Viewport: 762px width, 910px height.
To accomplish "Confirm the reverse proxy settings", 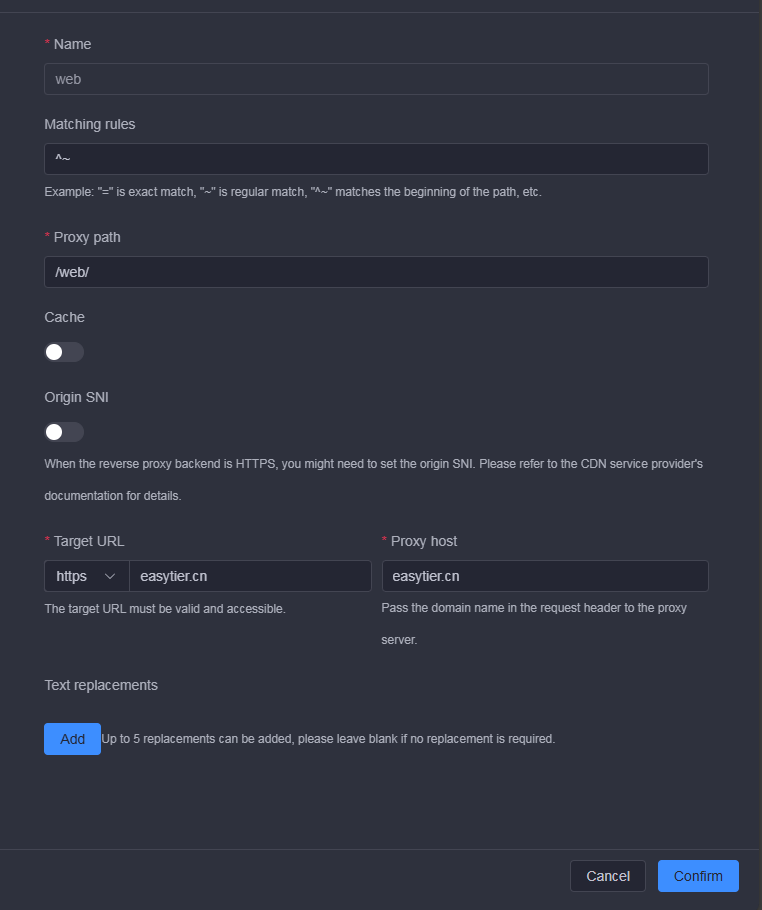I will pos(698,876).
